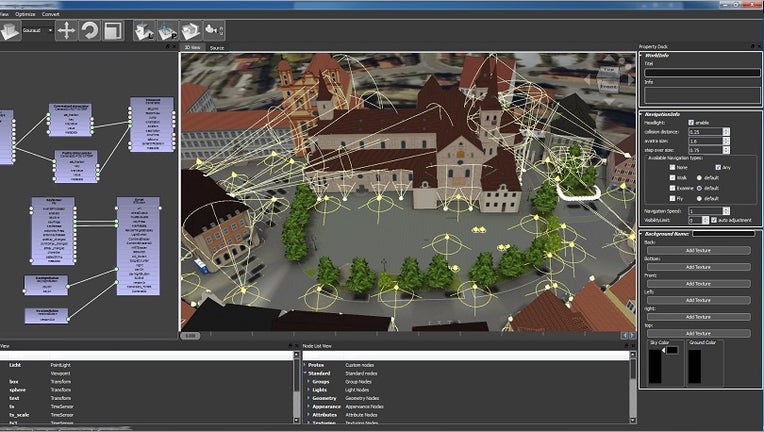Click the Ground Color gradient bar
764x432 pixels.
[694, 366]
